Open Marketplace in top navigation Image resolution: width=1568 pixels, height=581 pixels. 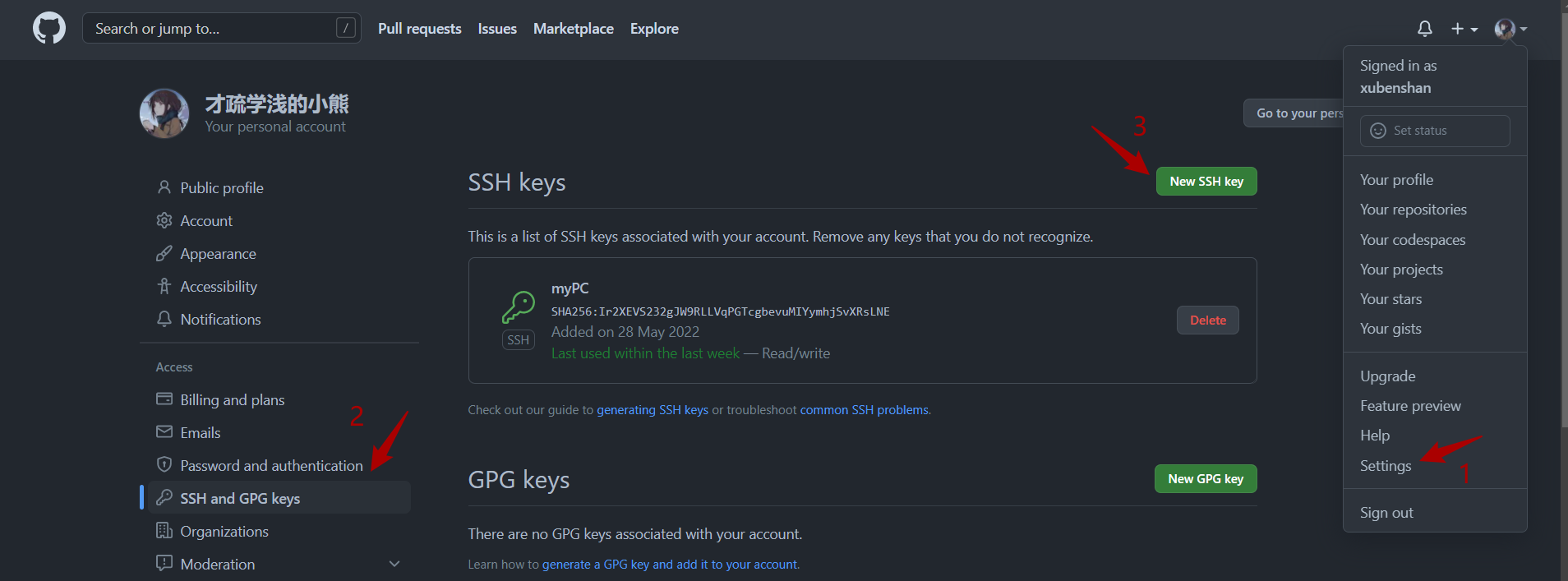(574, 29)
